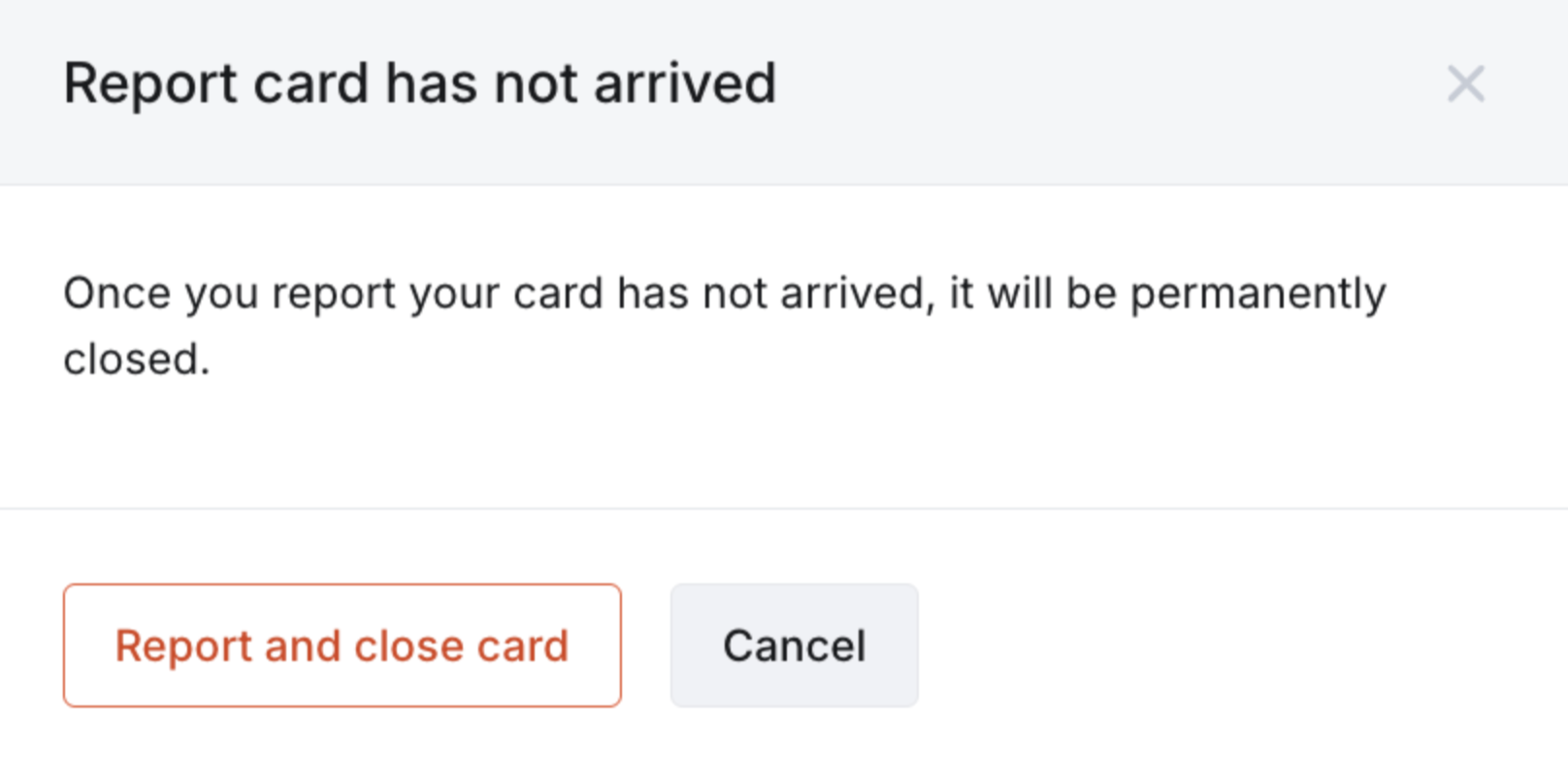Viewport: 1568px width, 774px height.
Task: Choose the gray Cancel button
Action: coord(794,645)
